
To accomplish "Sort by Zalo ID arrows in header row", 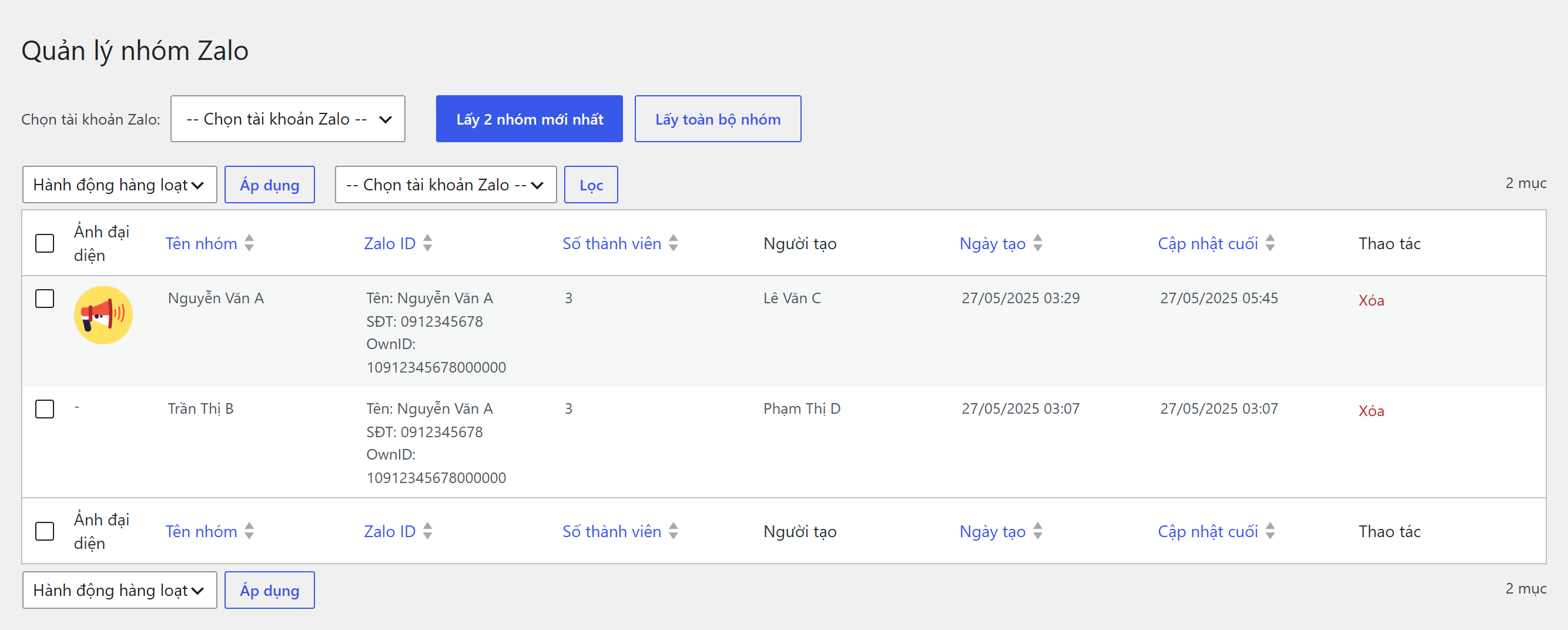I will coord(427,243).
